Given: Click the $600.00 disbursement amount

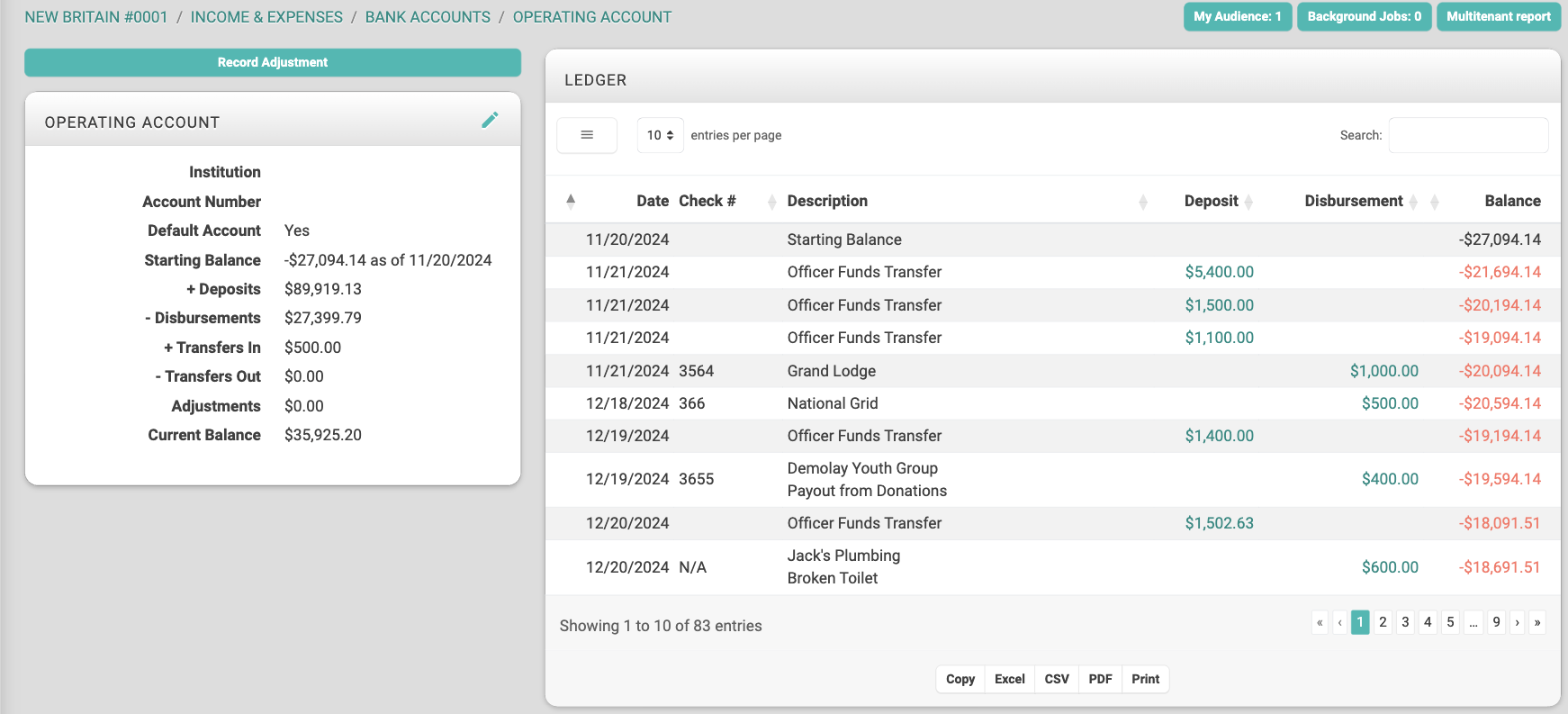Looking at the screenshot, I should pyautogui.click(x=1390, y=567).
